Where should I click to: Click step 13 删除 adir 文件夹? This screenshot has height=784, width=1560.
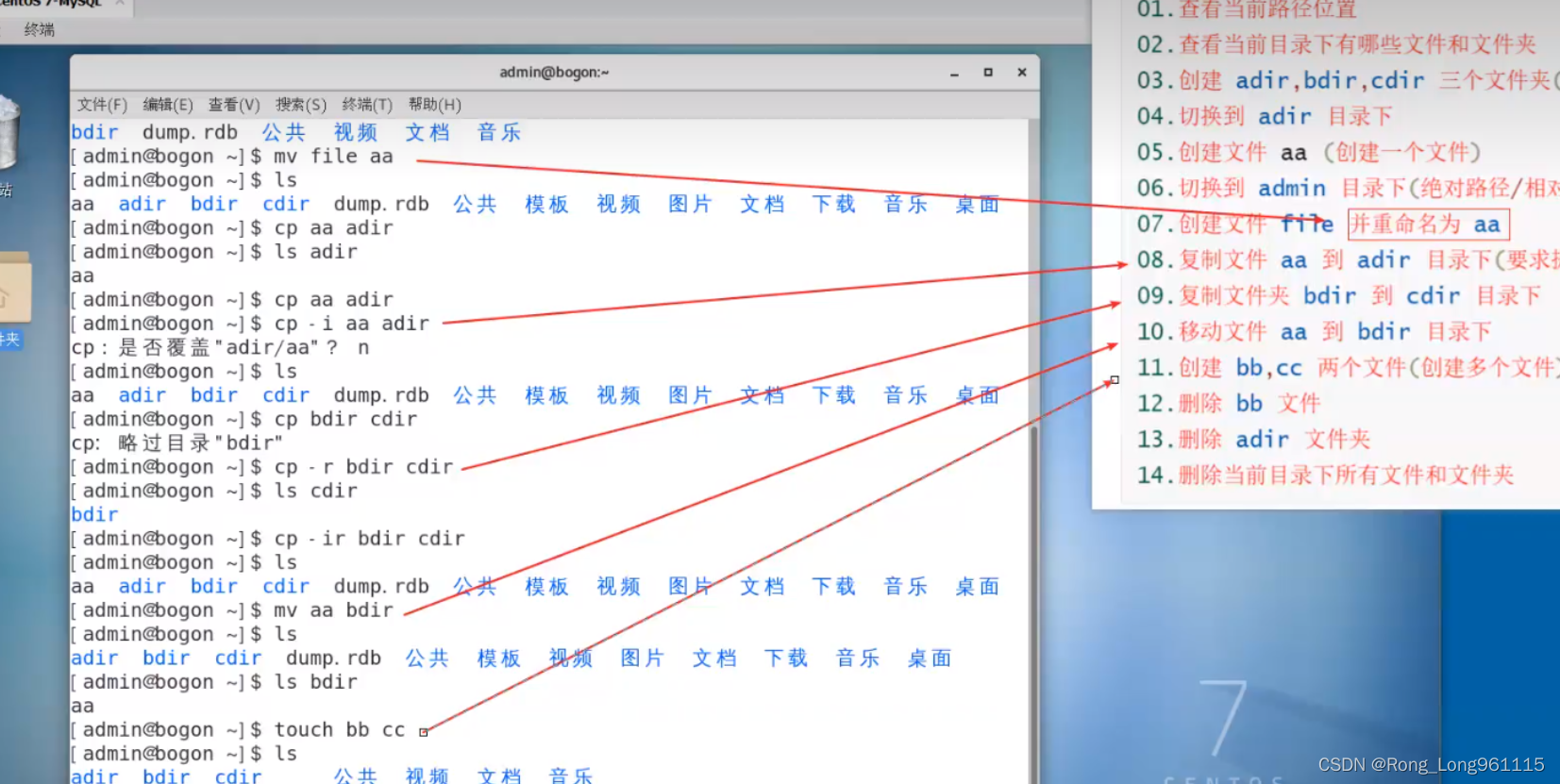(1253, 439)
